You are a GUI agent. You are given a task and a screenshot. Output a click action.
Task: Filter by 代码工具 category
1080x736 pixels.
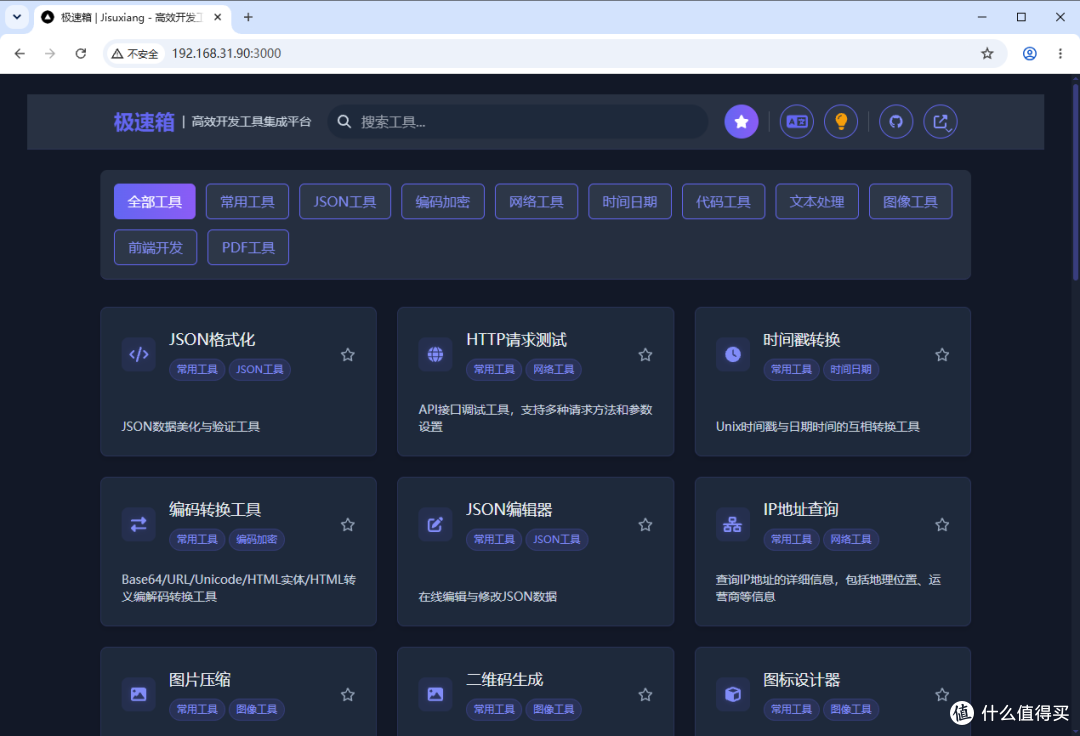[x=723, y=202]
